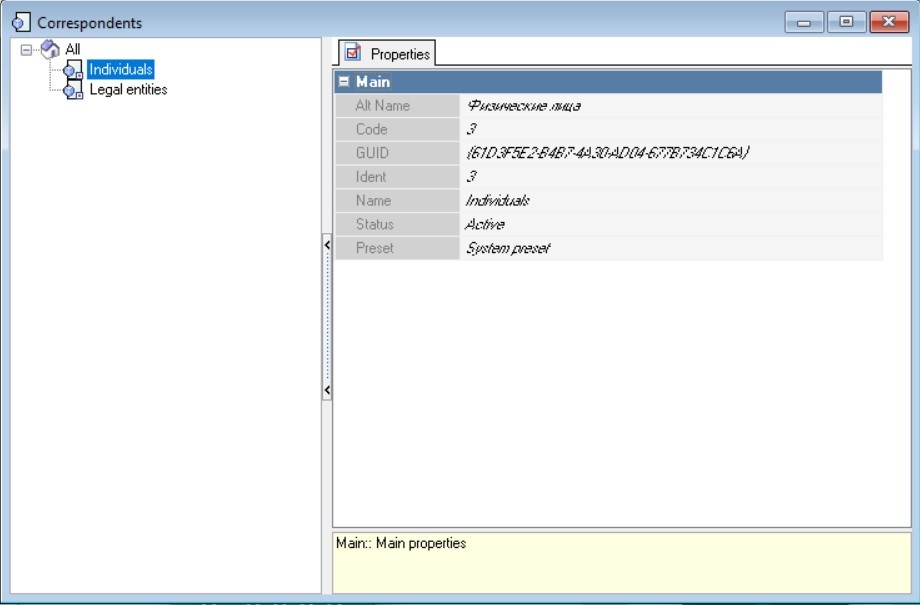Minimize the Correspondents window
920x605 pixels.
[x=804, y=22]
